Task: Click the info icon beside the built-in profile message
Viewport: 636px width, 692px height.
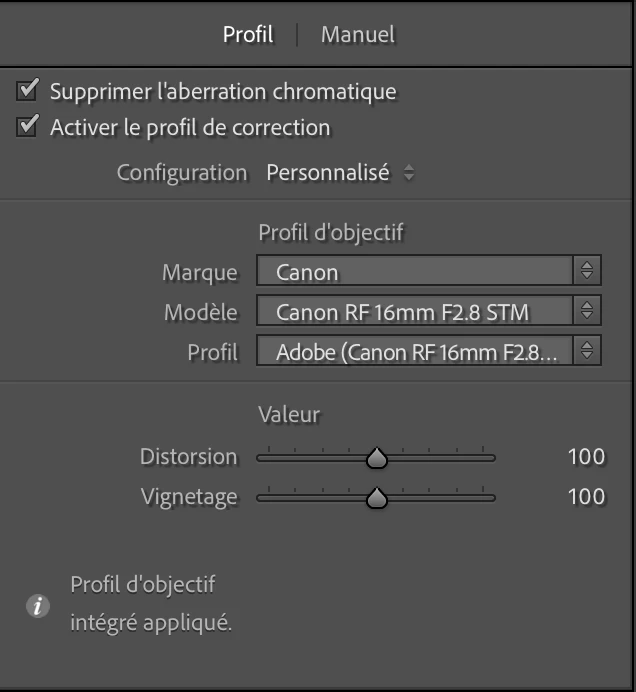Action: [38, 606]
